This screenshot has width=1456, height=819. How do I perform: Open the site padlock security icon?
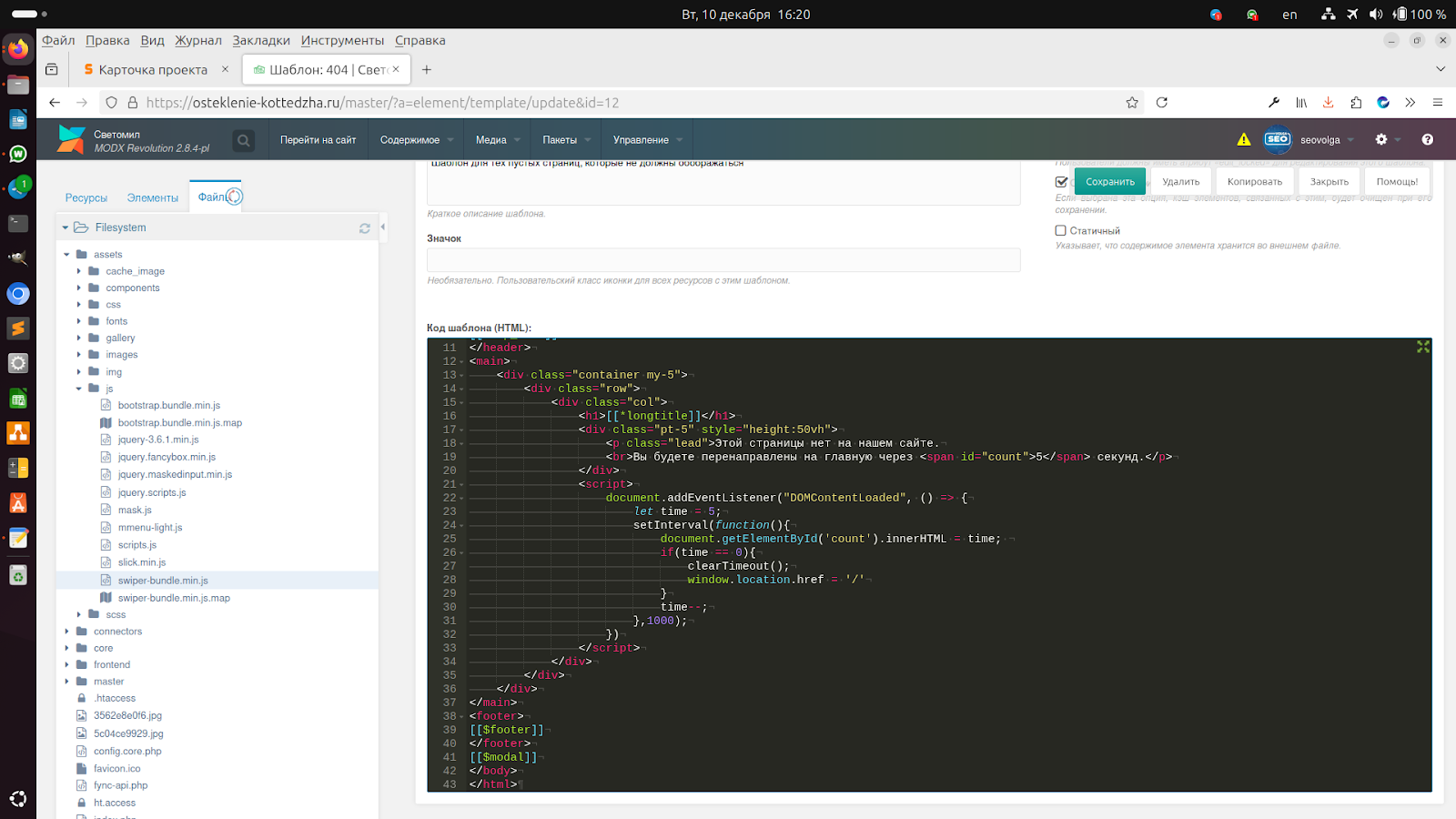tap(133, 103)
